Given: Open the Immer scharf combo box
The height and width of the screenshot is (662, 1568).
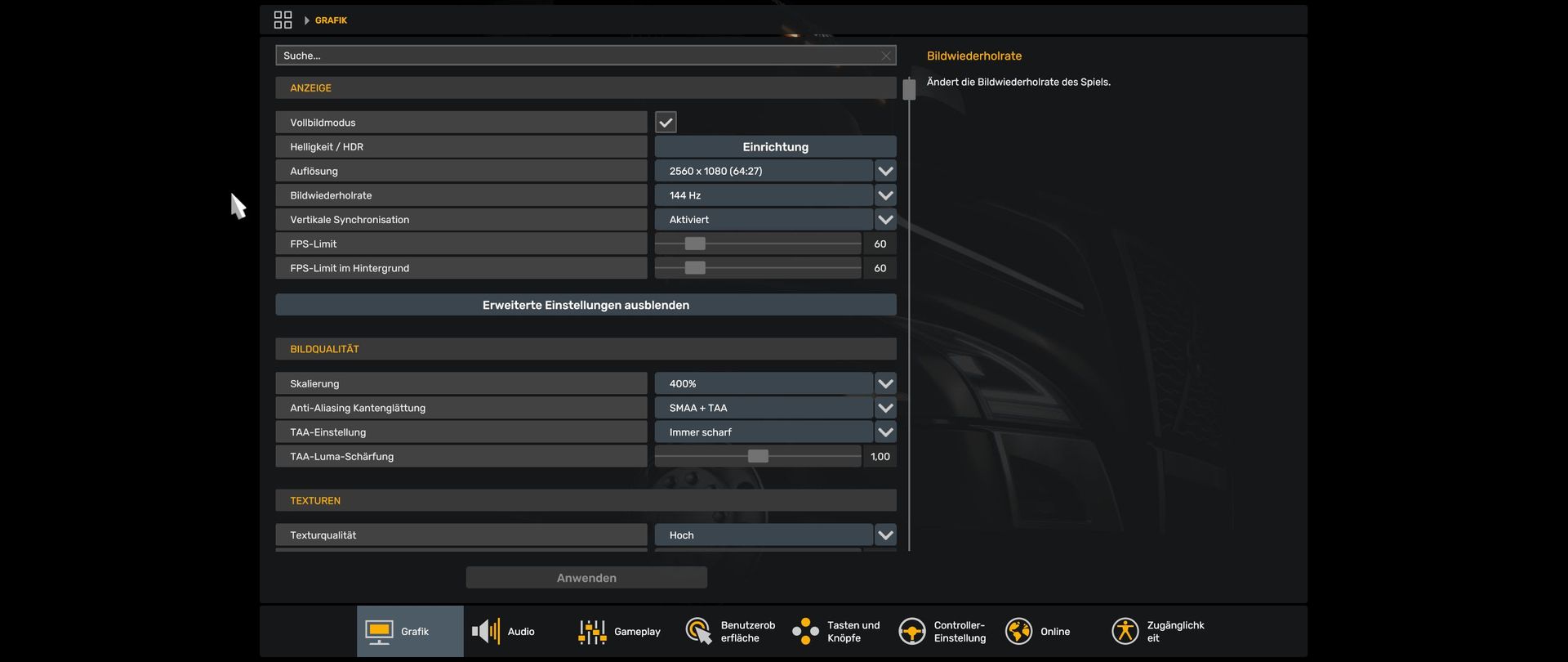Looking at the screenshot, I should [764, 432].
